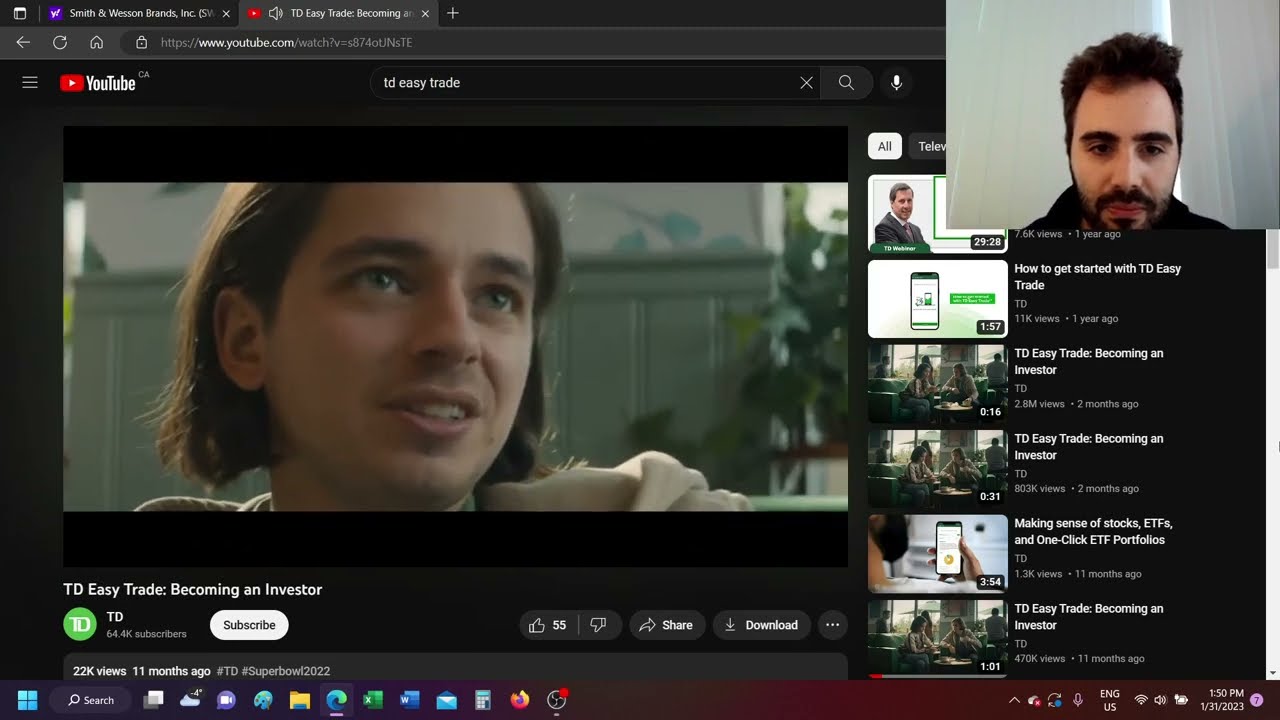Open Wi-Fi network settings in tray
1280x720 pixels.
pos(1140,700)
